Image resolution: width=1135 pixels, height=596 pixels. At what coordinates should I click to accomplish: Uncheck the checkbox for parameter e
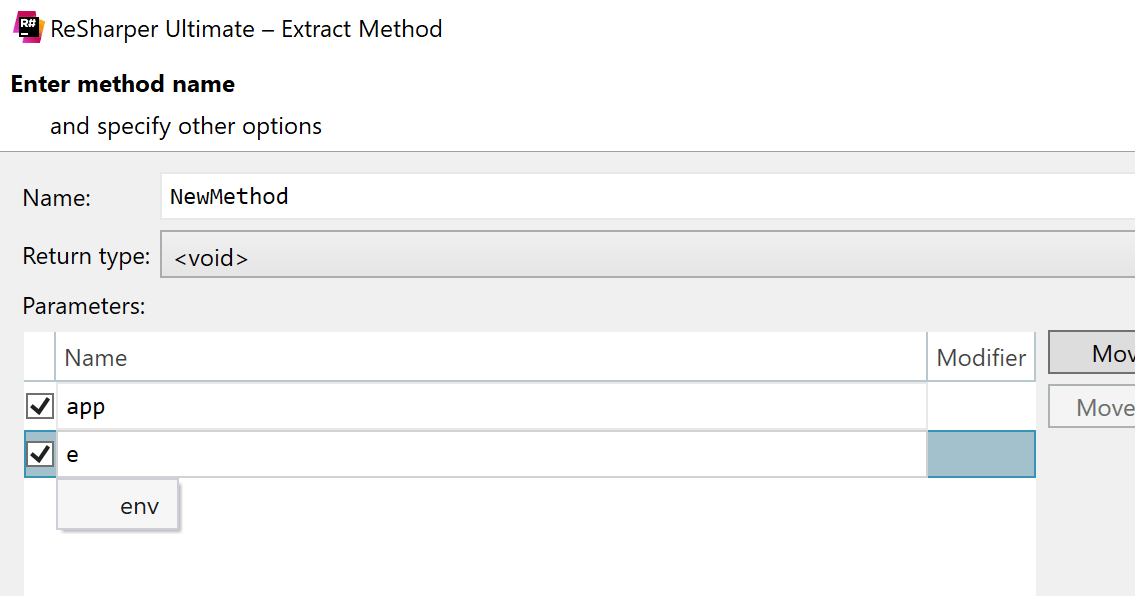(40, 454)
